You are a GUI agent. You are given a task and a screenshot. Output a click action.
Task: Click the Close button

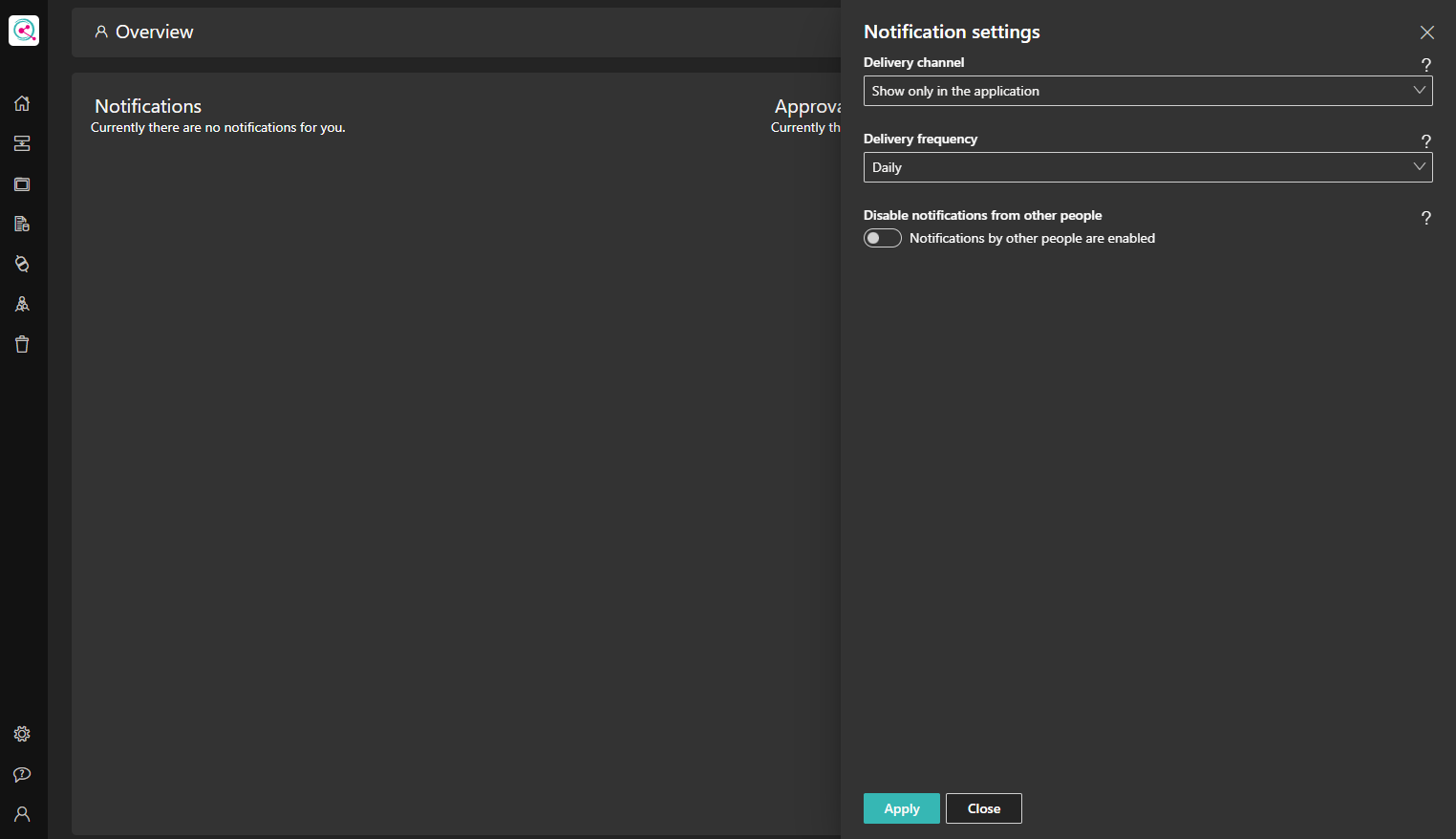point(983,808)
